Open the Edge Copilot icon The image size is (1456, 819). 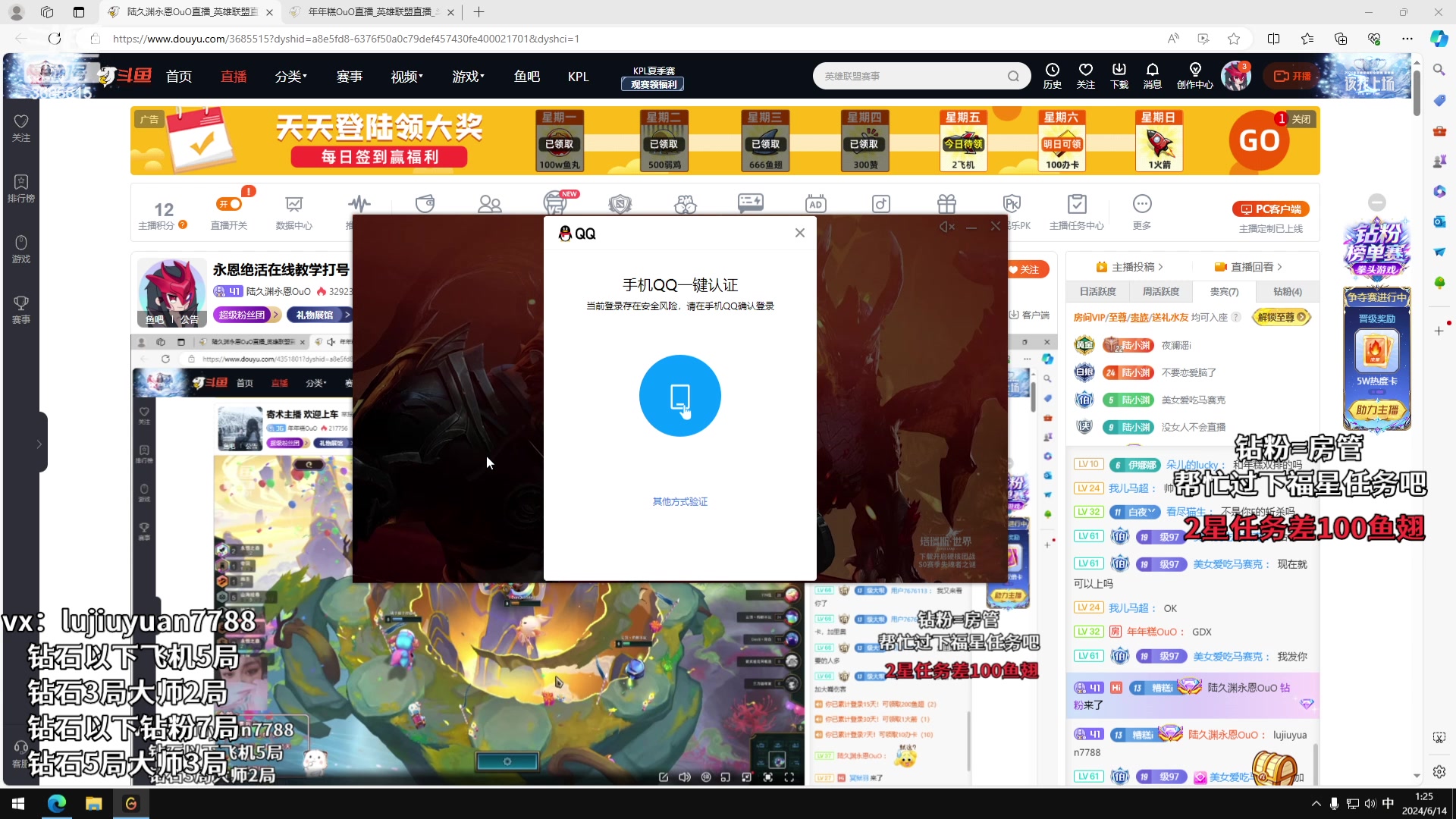click(1439, 39)
